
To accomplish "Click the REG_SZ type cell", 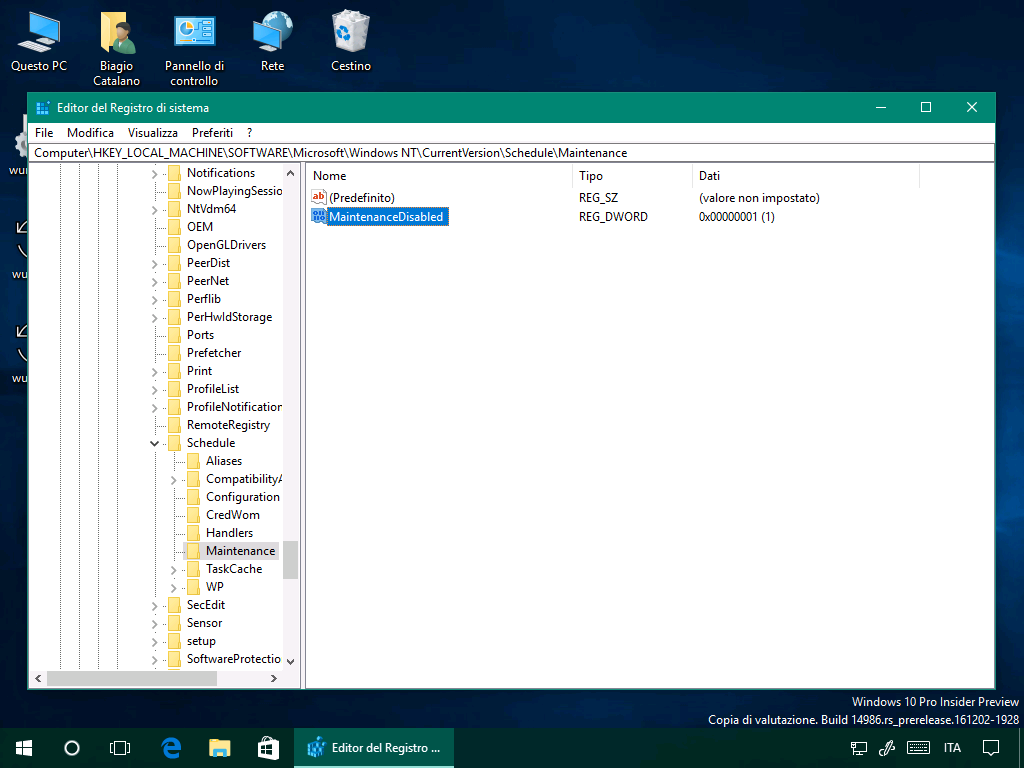I will (x=598, y=198).
